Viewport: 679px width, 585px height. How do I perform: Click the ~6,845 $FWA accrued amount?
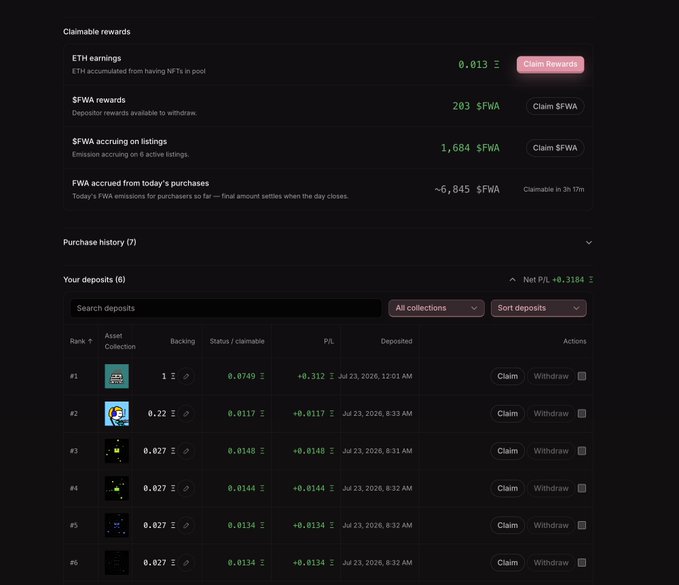pos(467,189)
